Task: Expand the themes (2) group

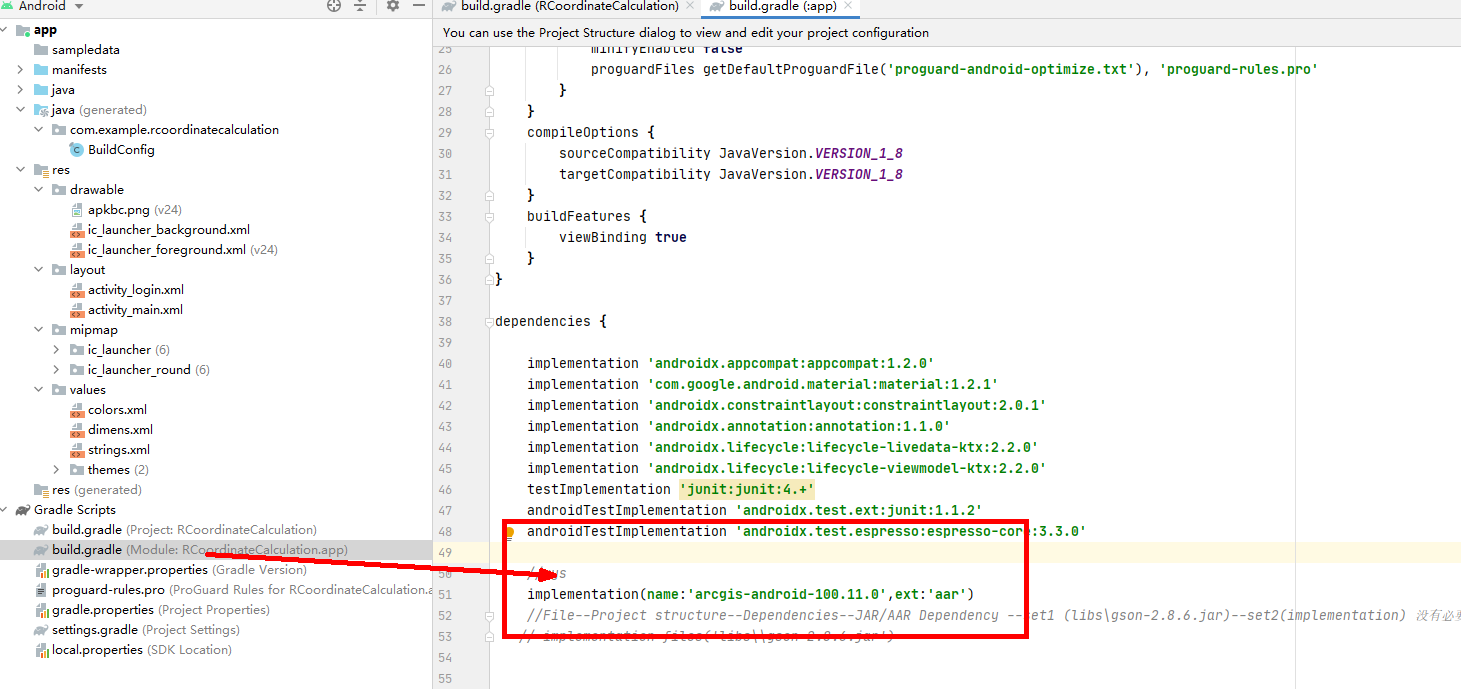Action: point(57,470)
